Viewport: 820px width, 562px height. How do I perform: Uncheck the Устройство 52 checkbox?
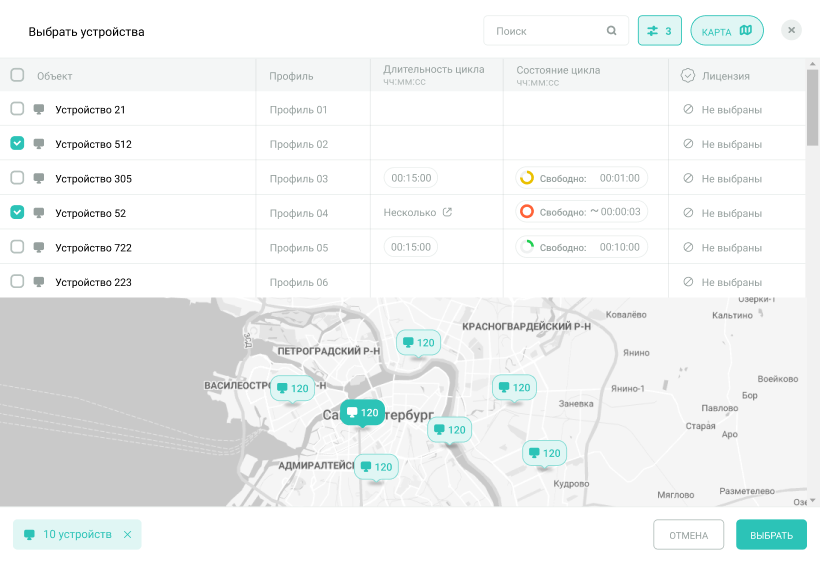(x=17, y=212)
